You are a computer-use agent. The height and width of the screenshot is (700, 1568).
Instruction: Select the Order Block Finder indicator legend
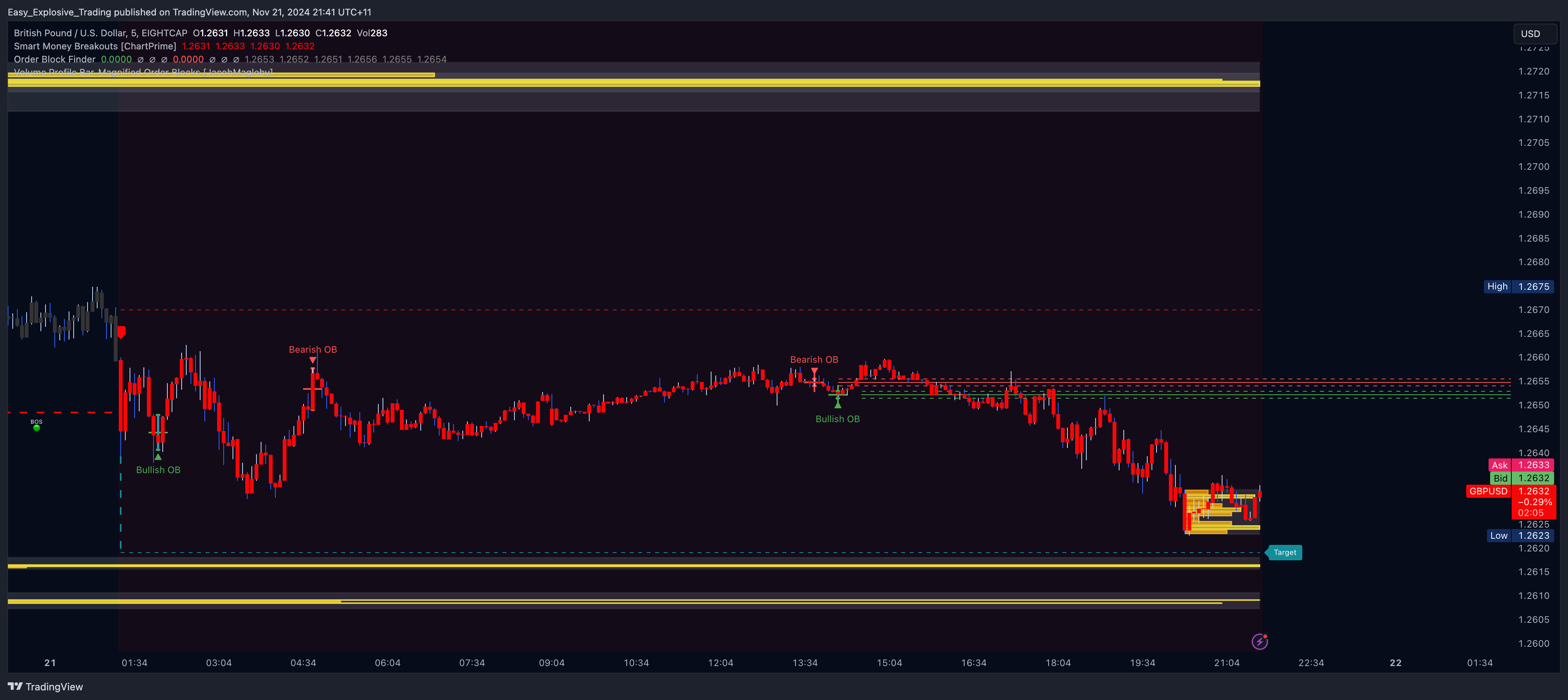(x=55, y=59)
